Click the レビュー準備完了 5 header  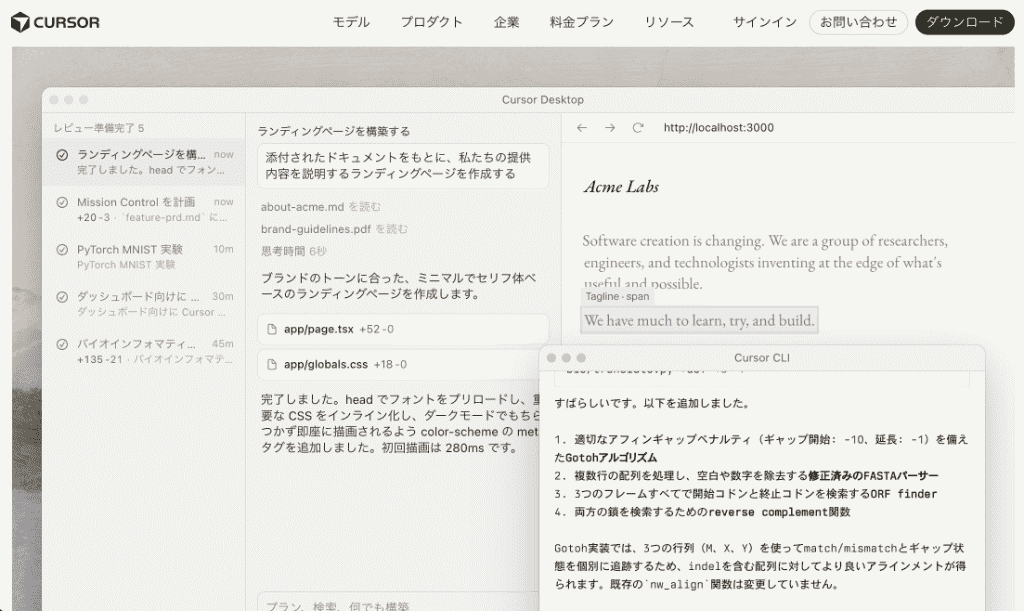pos(99,128)
